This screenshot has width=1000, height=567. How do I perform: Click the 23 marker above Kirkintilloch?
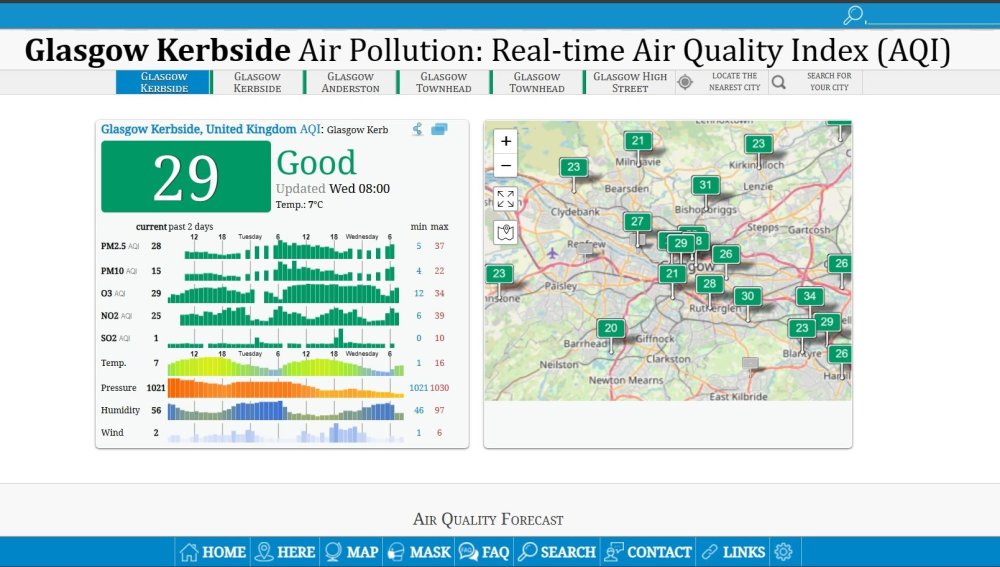point(758,144)
